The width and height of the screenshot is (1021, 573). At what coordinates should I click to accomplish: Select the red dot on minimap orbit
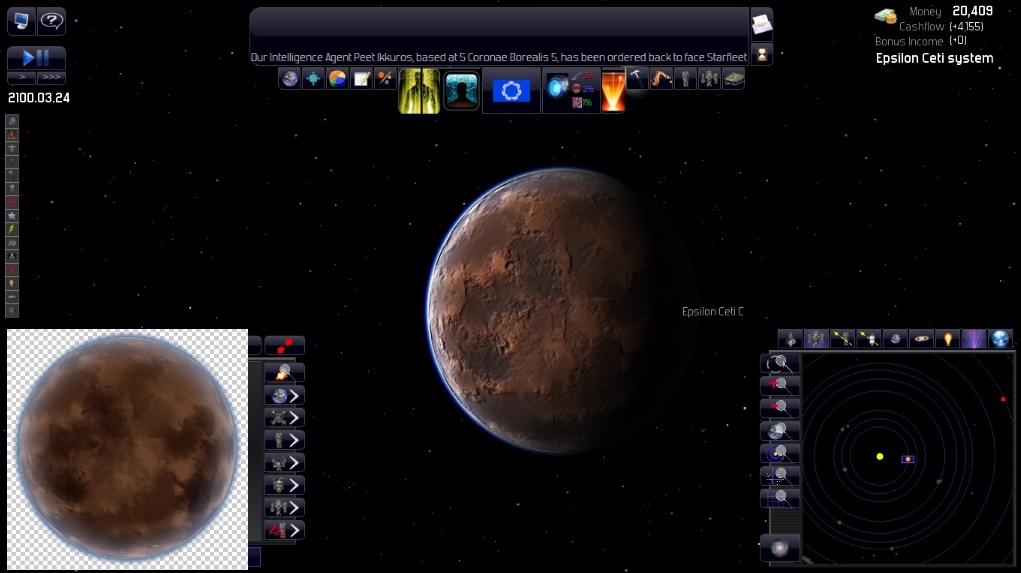[x=1003, y=399]
